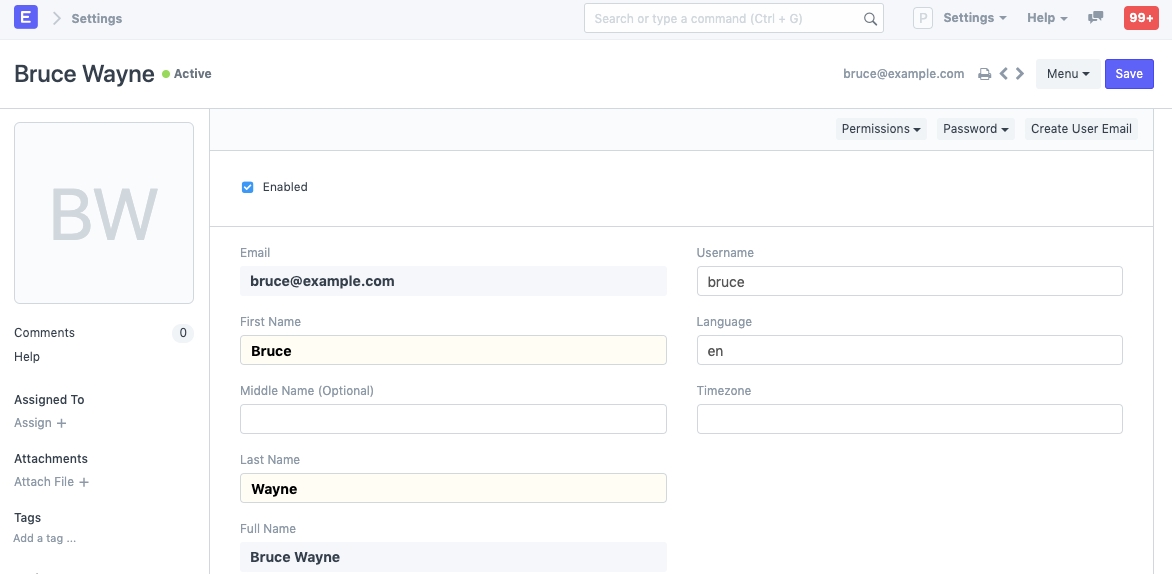
Task: Expand the Menu dropdown button
Action: pos(1068,74)
